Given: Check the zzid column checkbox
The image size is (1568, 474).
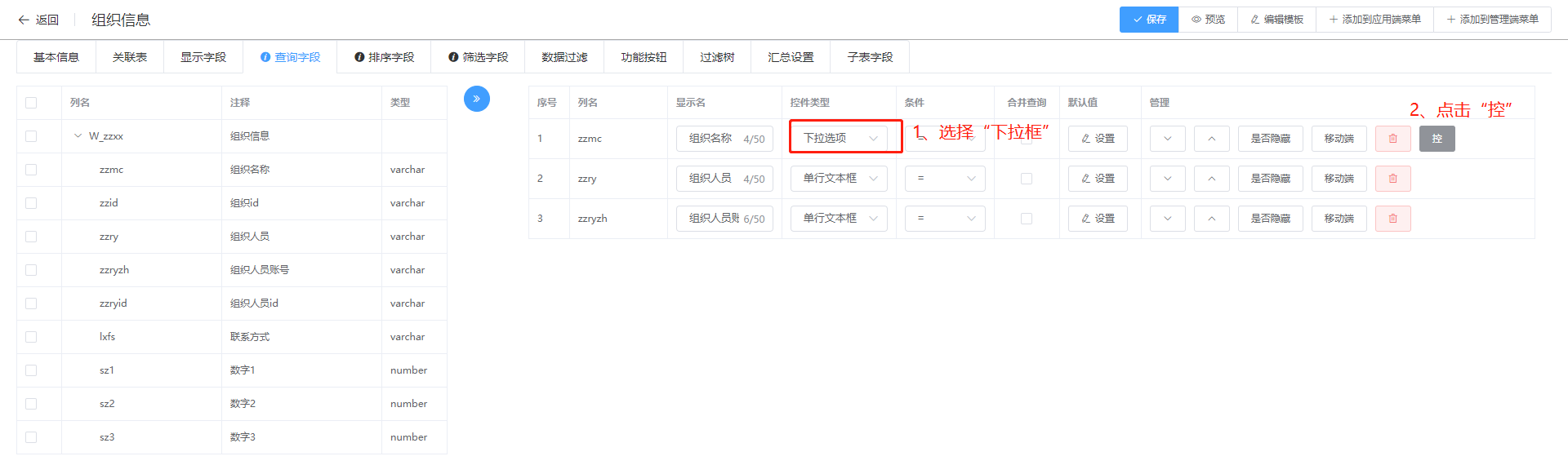Looking at the screenshot, I should click(x=31, y=203).
